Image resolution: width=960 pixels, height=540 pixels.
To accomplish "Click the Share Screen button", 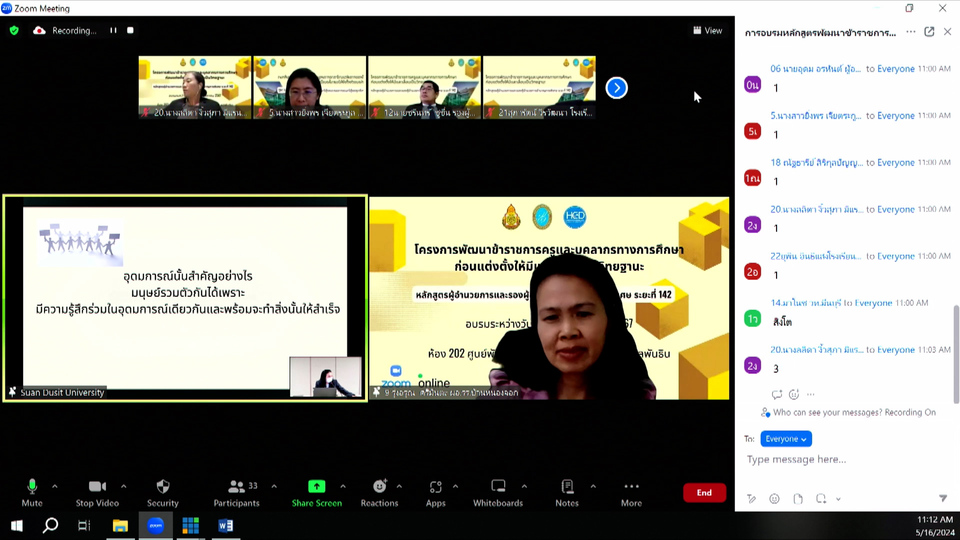I will click(x=316, y=492).
